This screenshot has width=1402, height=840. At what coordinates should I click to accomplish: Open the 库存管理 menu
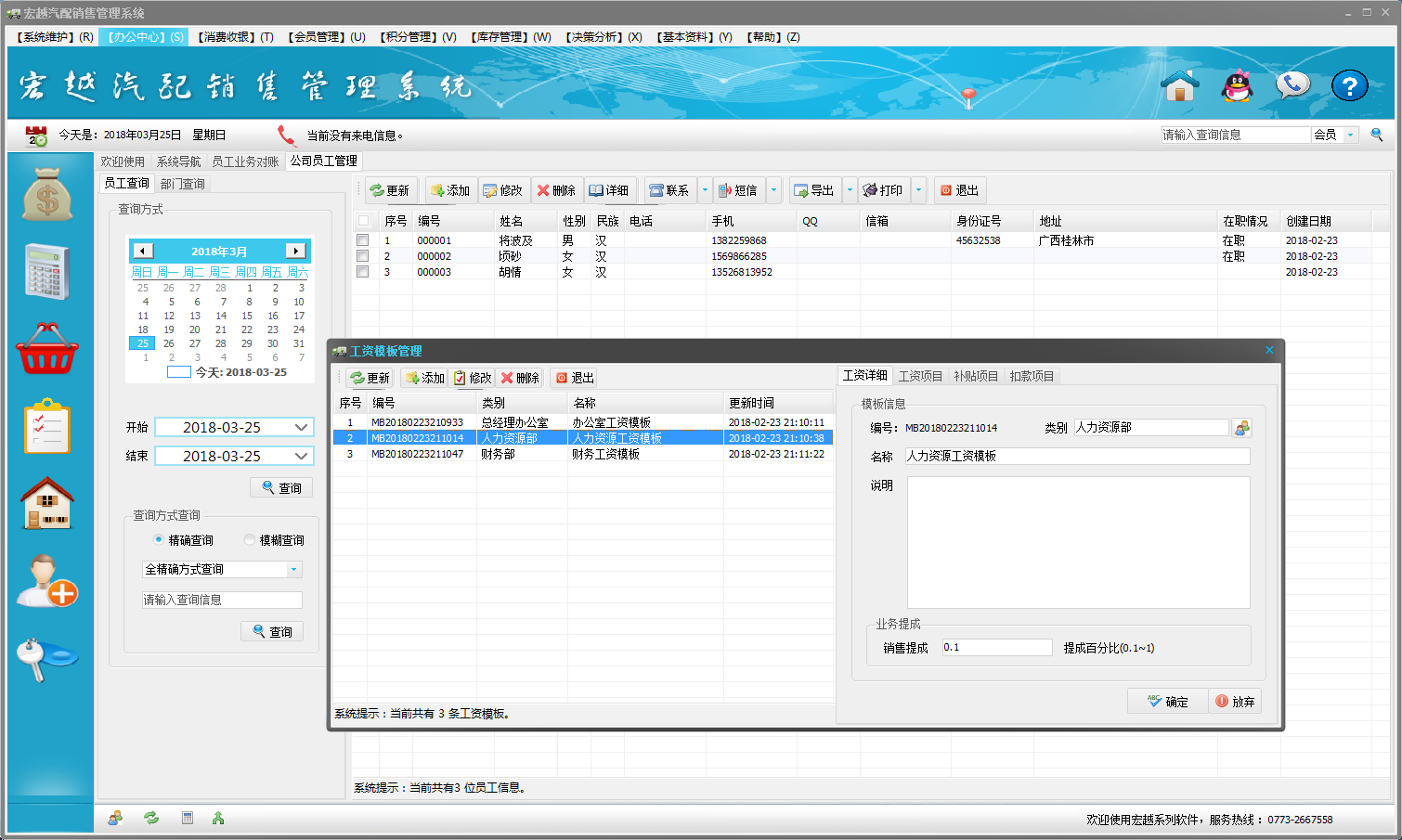click(x=511, y=37)
